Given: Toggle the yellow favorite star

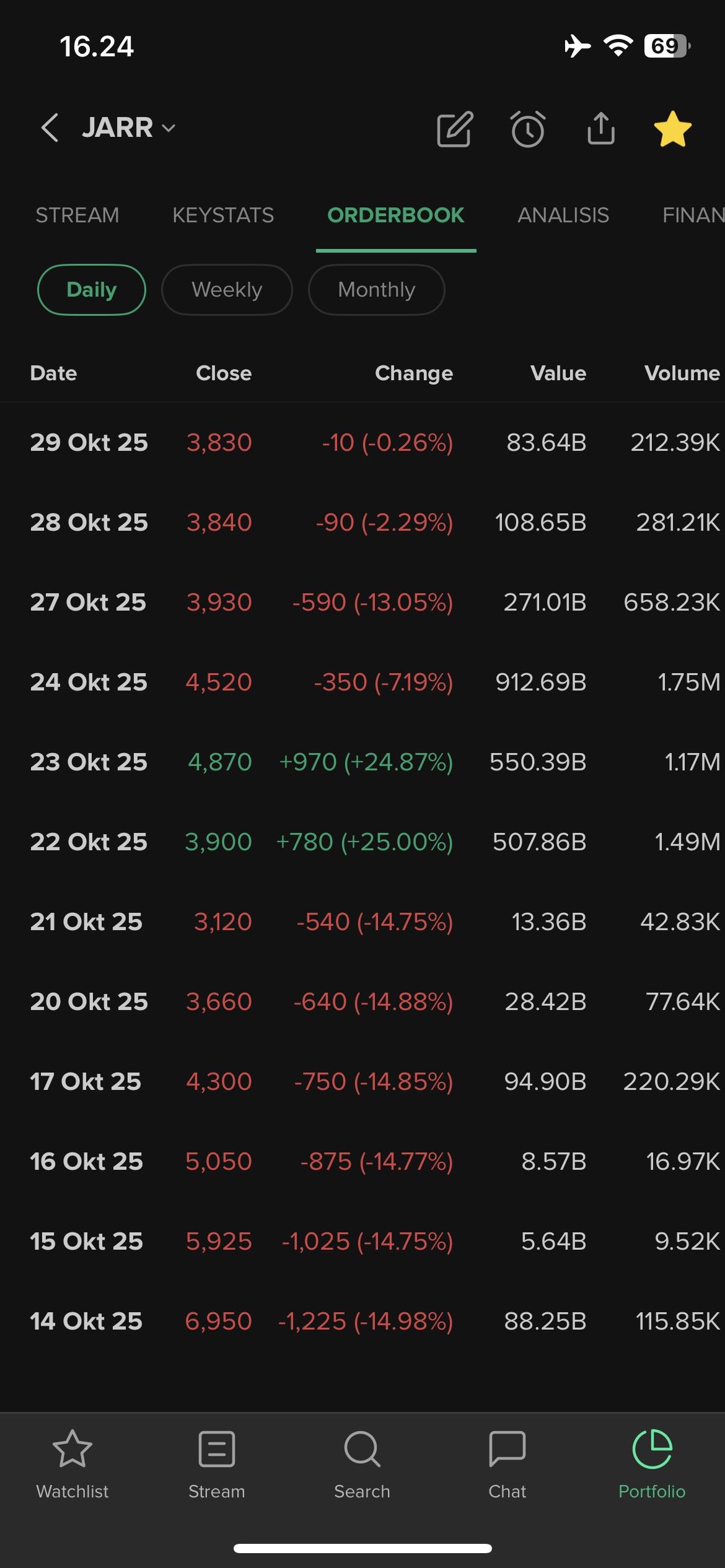Looking at the screenshot, I should pyautogui.click(x=672, y=129).
